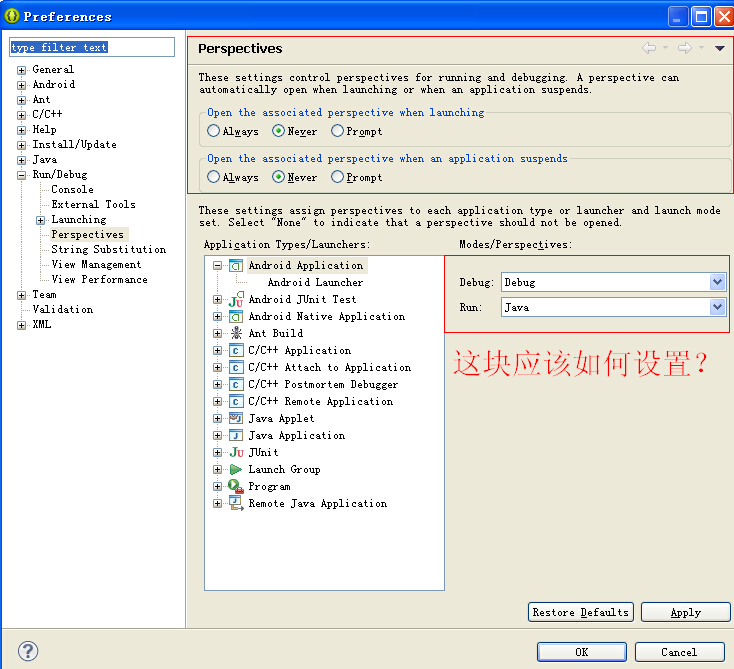Cancel the Preferences dialog
Viewport: 734px width, 669px height.
(x=679, y=652)
